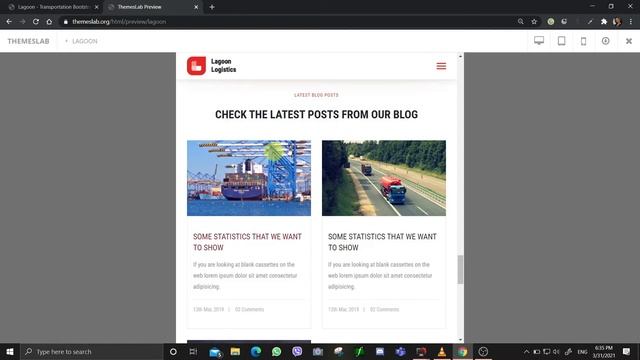Switch to mobile phone preview mode
This screenshot has width=640, height=360.
584,41
